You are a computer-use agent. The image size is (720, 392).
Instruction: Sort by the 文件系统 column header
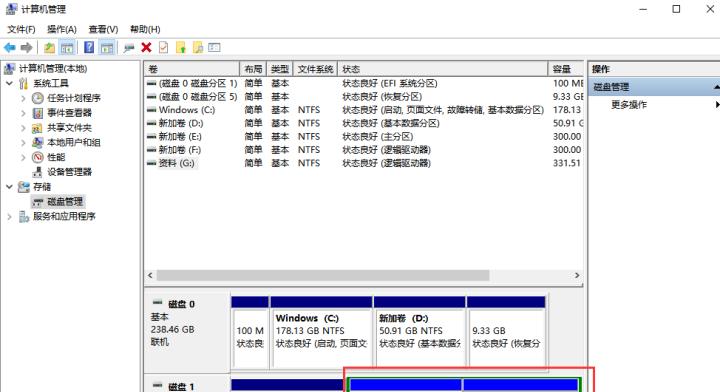(315, 69)
